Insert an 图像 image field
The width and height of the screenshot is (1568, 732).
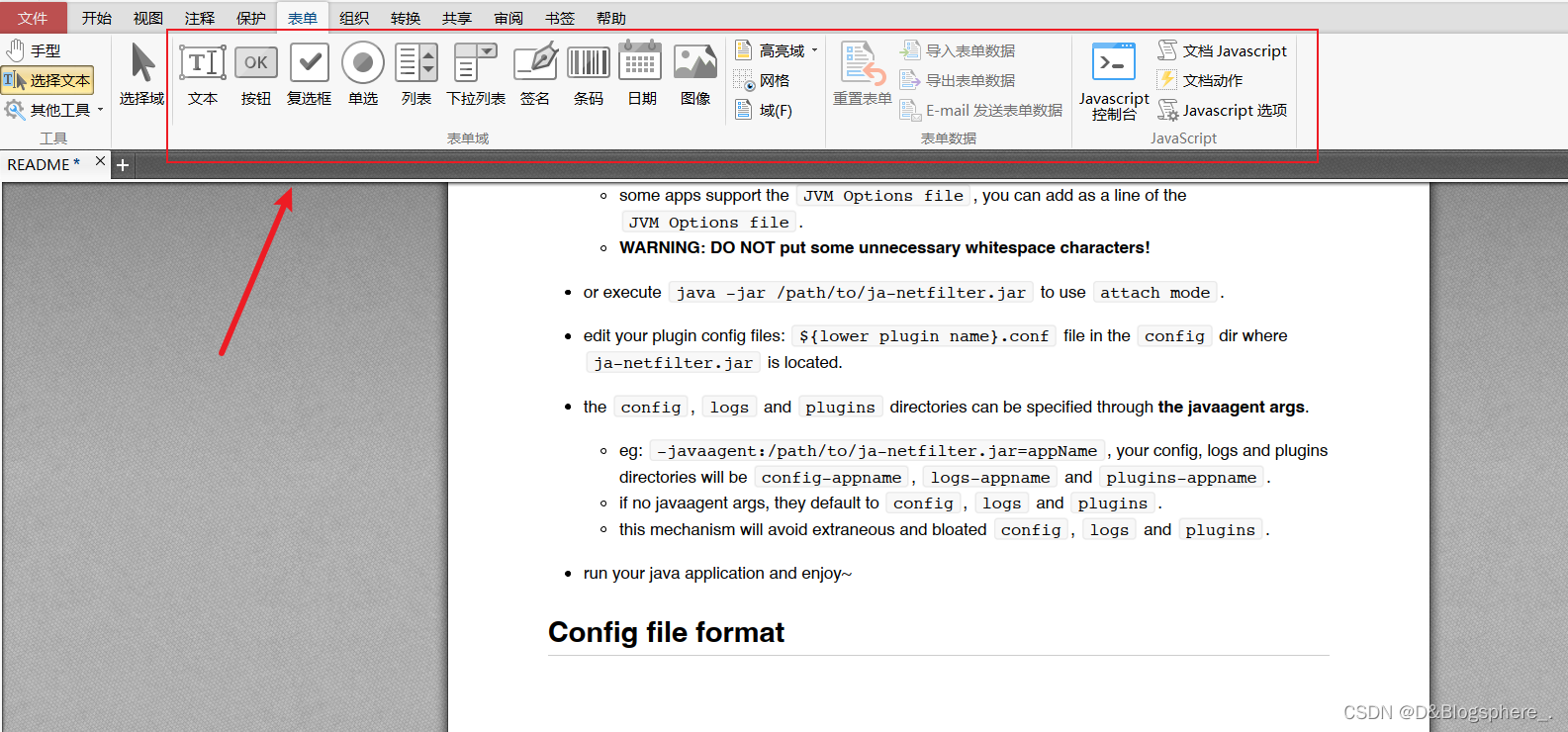click(695, 74)
